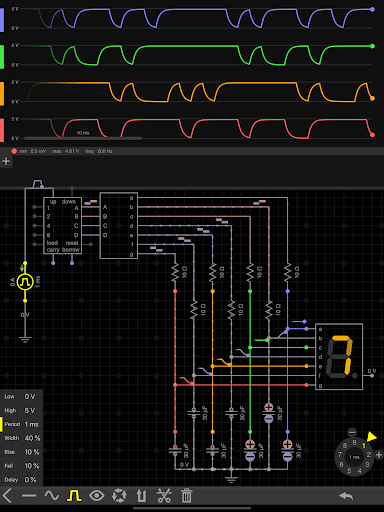
Task: Select the wire line tool
Action: point(29,496)
